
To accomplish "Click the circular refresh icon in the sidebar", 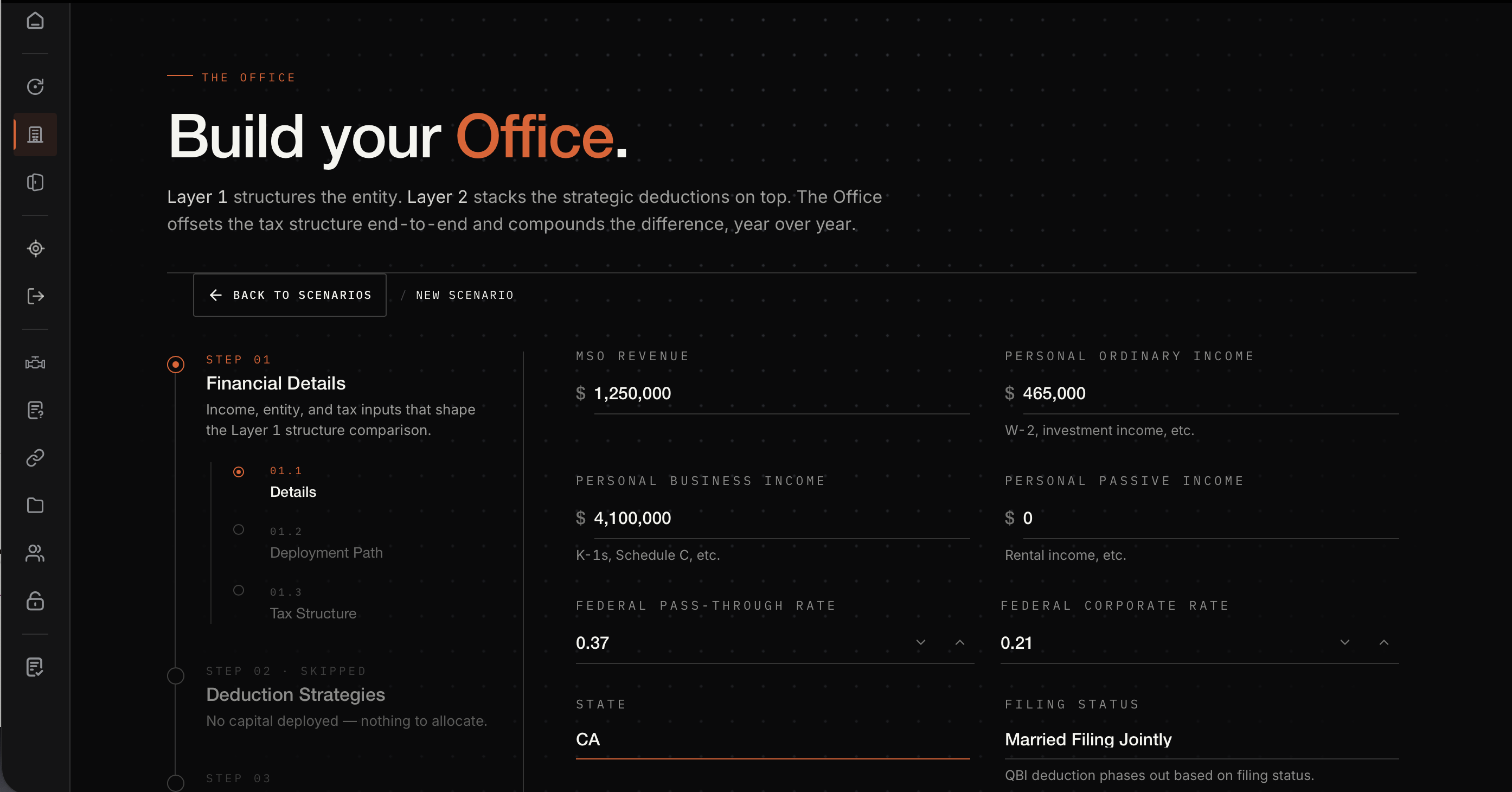I will 35,86.
